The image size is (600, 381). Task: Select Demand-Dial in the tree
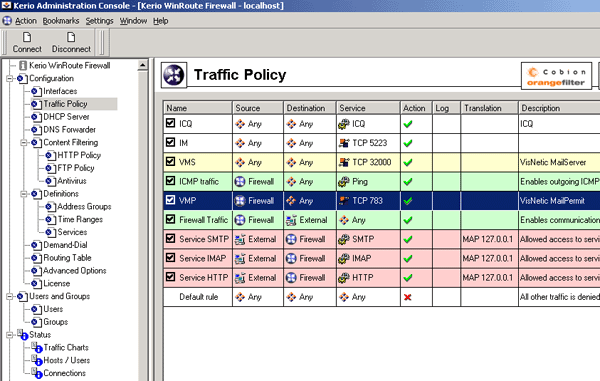click(65, 245)
